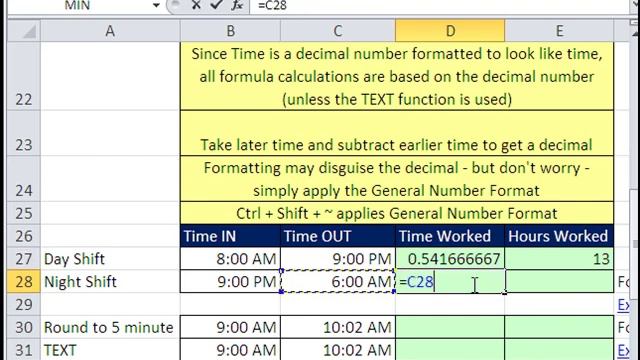The height and width of the screenshot is (360, 640).
Task: Select row 29 header
Action: [24, 304]
